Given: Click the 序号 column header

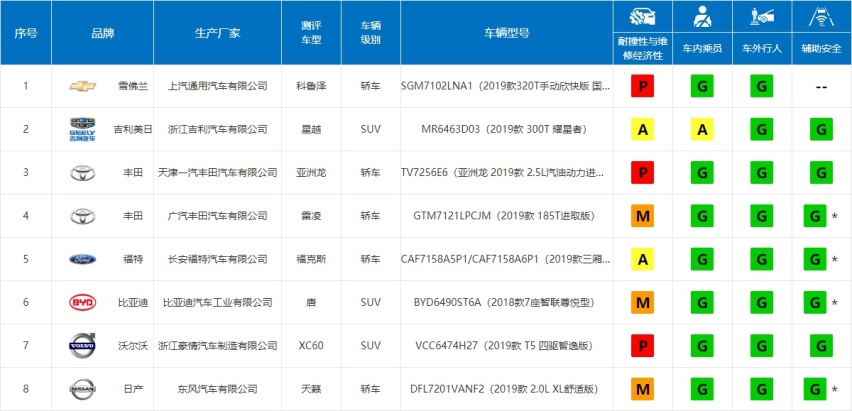Looking at the screenshot, I should [x=26, y=33].
